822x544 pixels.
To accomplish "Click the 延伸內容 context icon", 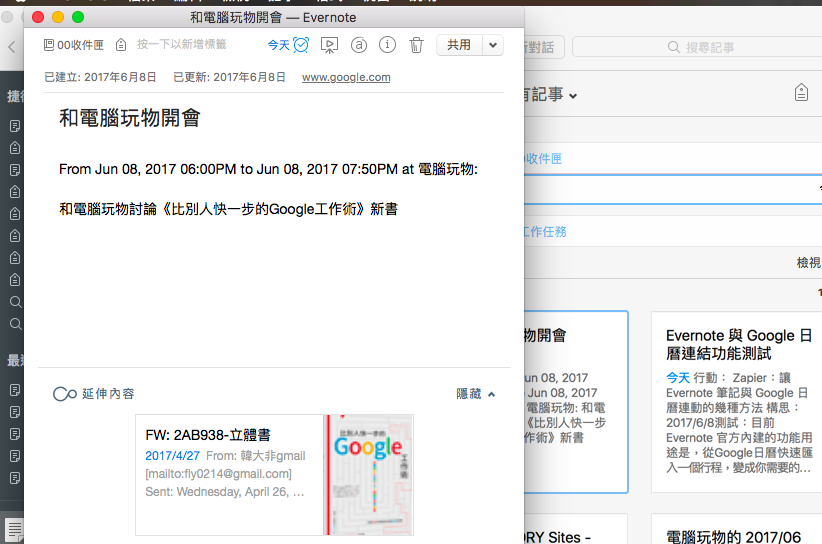I will pos(65,394).
